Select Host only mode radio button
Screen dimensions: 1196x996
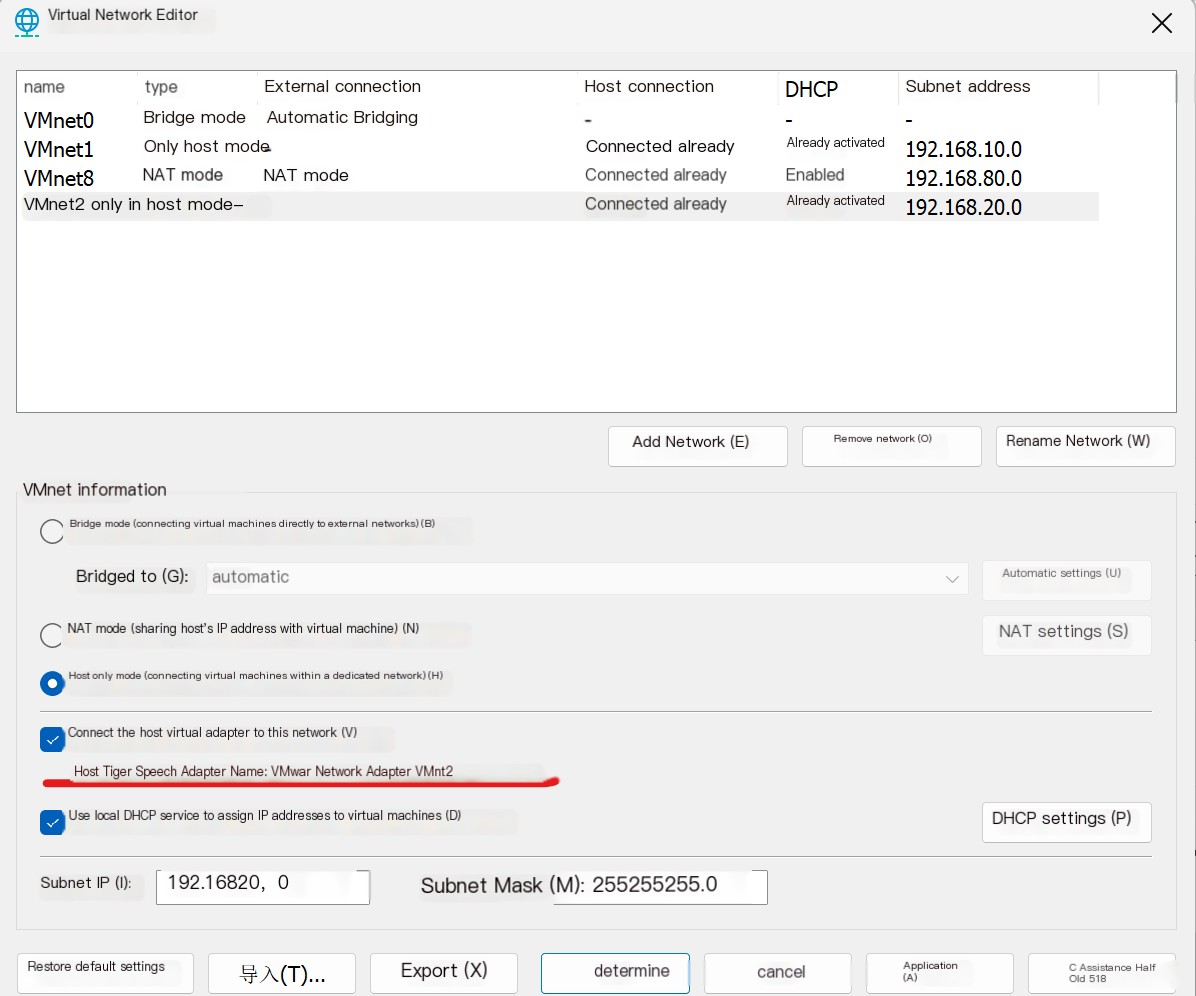pos(52,683)
